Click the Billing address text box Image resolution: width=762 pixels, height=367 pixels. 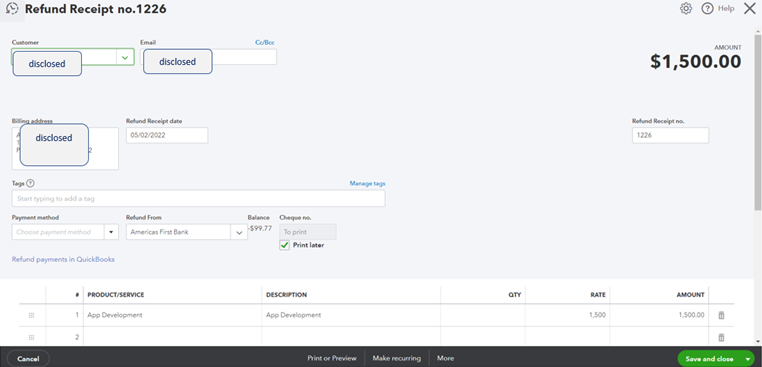point(65,148)
